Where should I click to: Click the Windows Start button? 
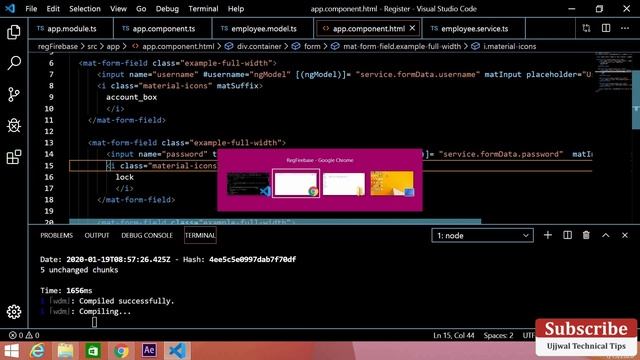[11, 351]
